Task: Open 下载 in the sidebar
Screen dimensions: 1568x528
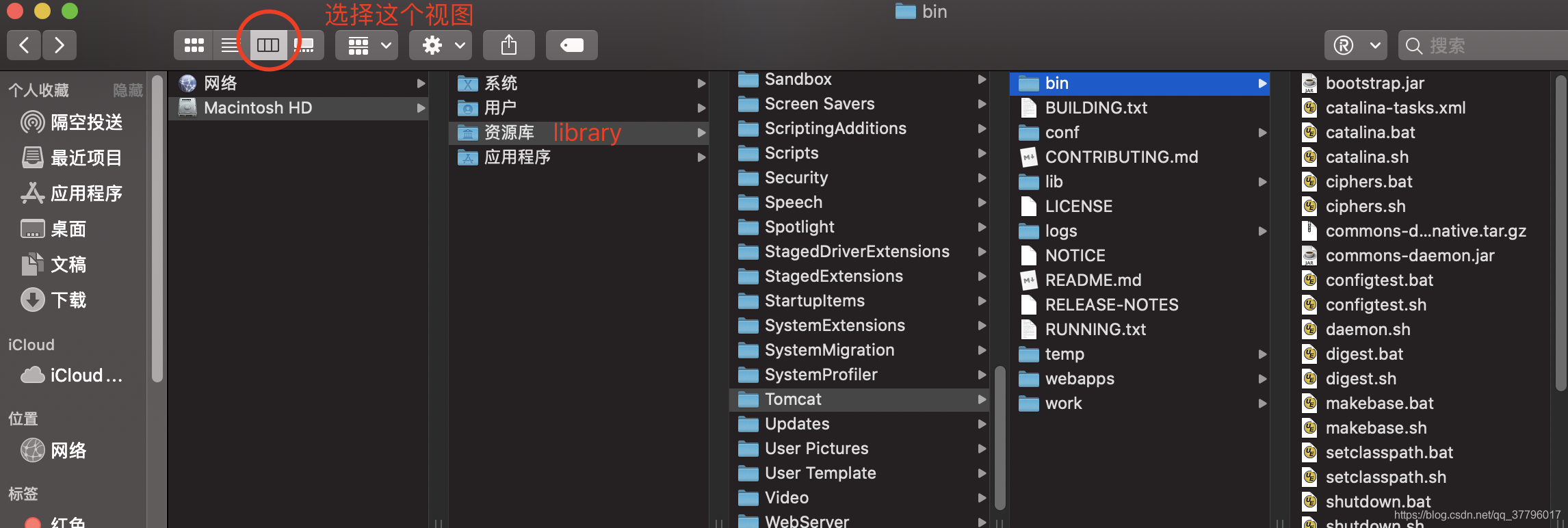Action: pos(53,300)
